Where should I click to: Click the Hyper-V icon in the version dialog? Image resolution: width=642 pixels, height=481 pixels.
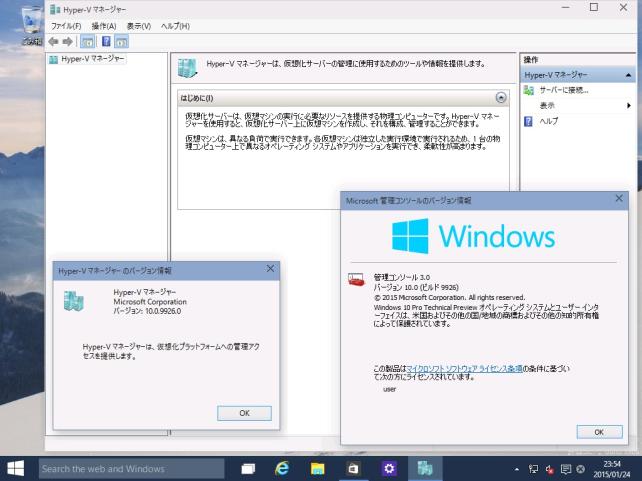click(74, 301)
